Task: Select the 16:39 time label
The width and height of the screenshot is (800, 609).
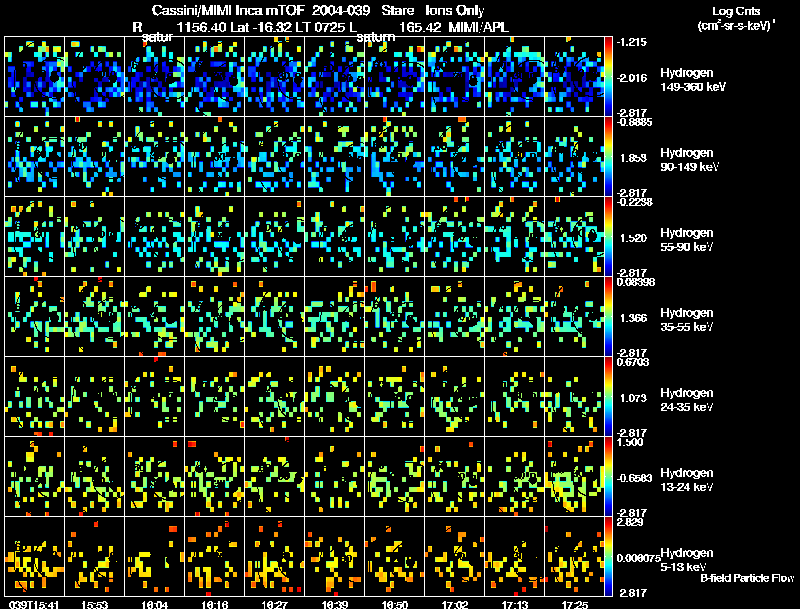Action: click(x=335, y=604)
